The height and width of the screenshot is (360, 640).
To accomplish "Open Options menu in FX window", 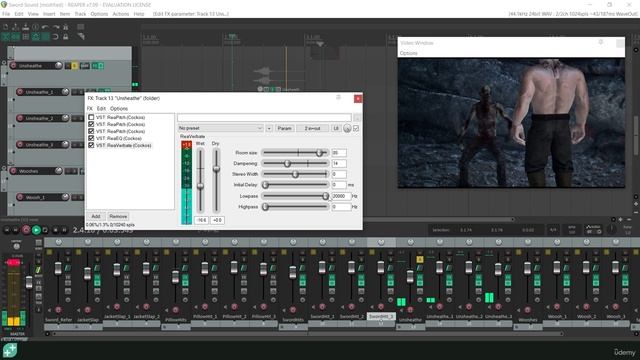I will (x=119, y=109).
